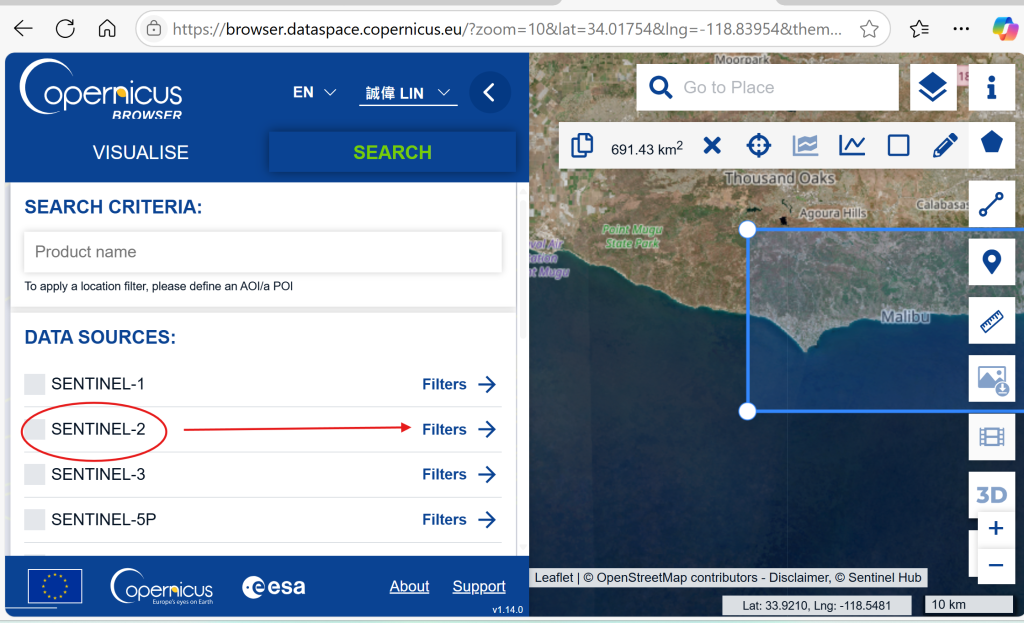Expand Filters for SENTINEL-1
Image resolution: width=1024 pixels, height=623 pixels.
pyautogui.click(x=459, y=384)
